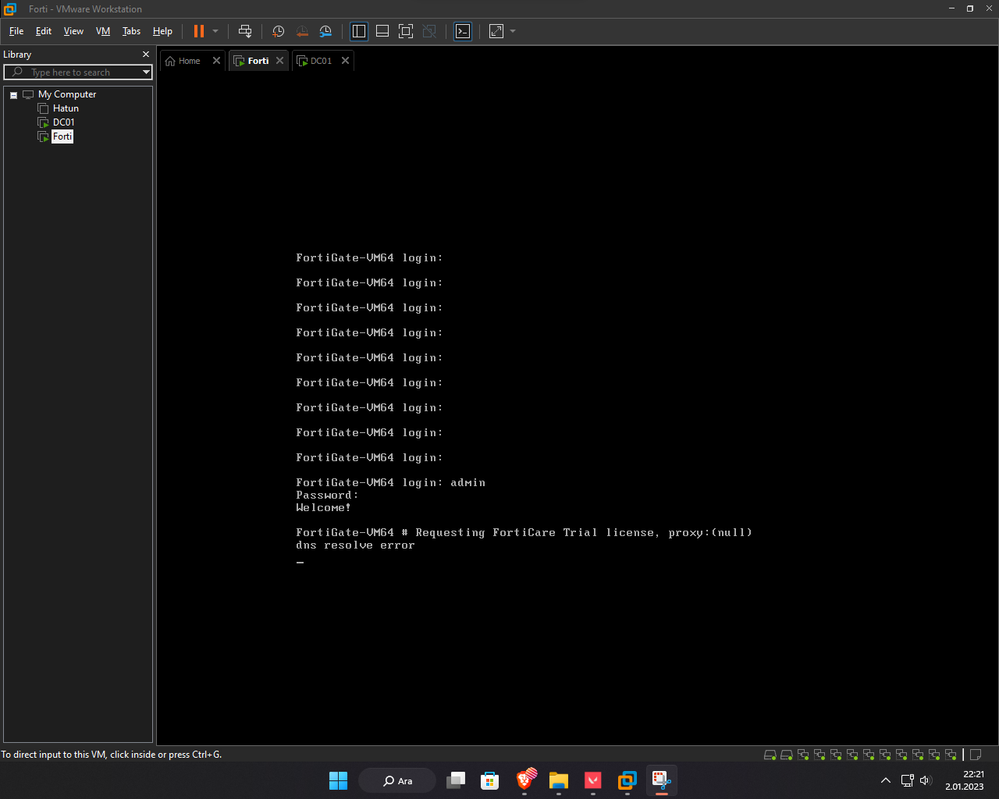This screenshot has height=799, width=999.
Task: Open the power options dropdown beside the pause button
Action: point(215,31)
